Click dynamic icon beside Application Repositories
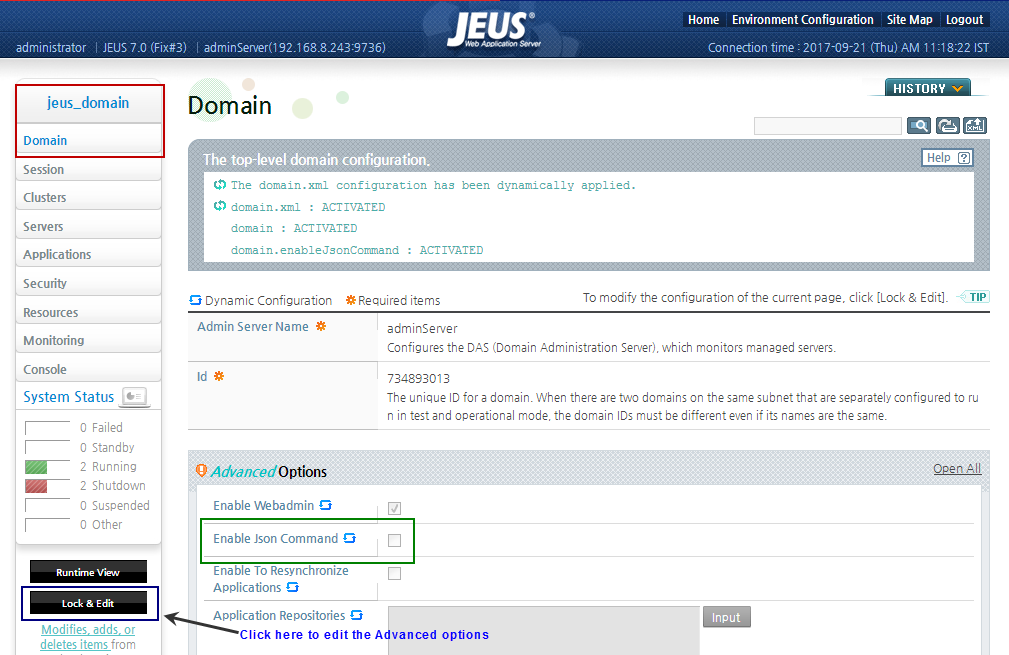Image resolution: width=1009 pixels, height=655 pixels. point(356,615)
